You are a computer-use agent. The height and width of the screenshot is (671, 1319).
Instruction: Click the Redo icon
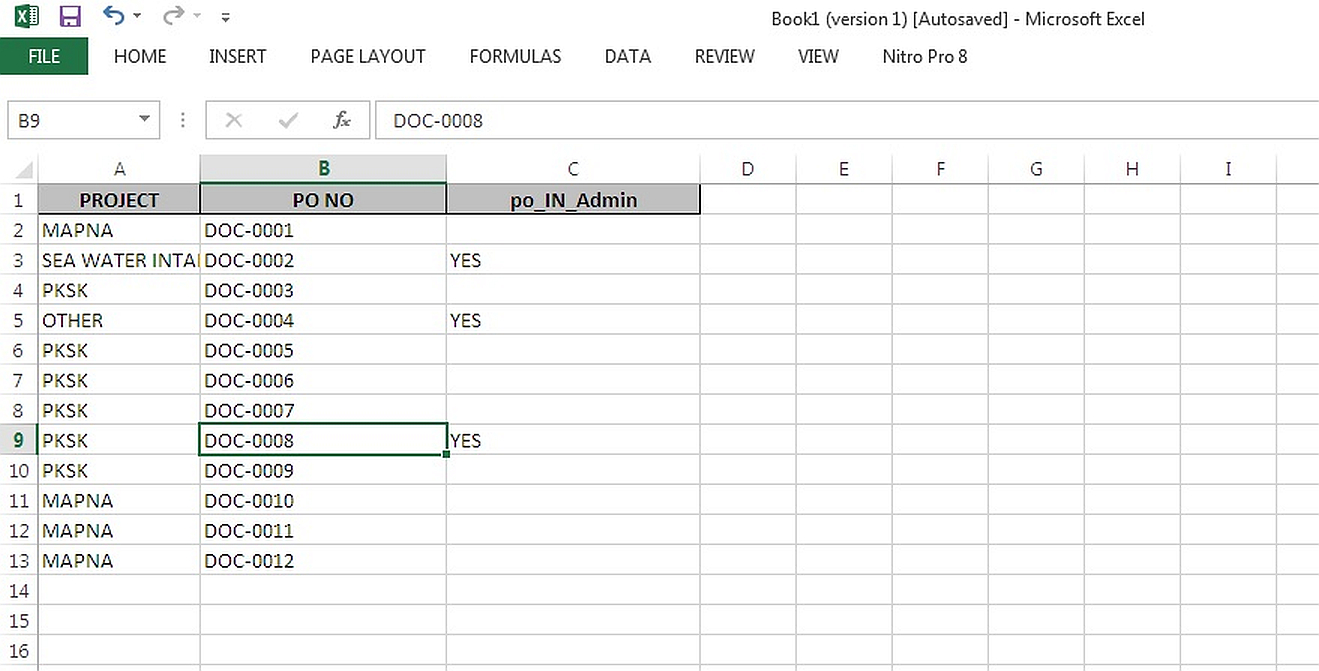[170, 16]
